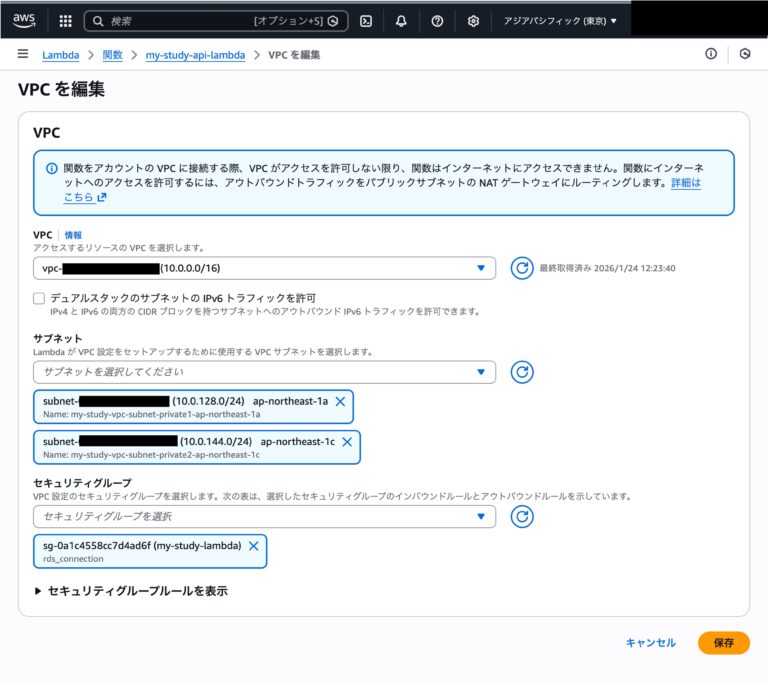This screenshot has height=690, width=768.
Task: Open the Tokyo region selector
Action: [560, 20]
